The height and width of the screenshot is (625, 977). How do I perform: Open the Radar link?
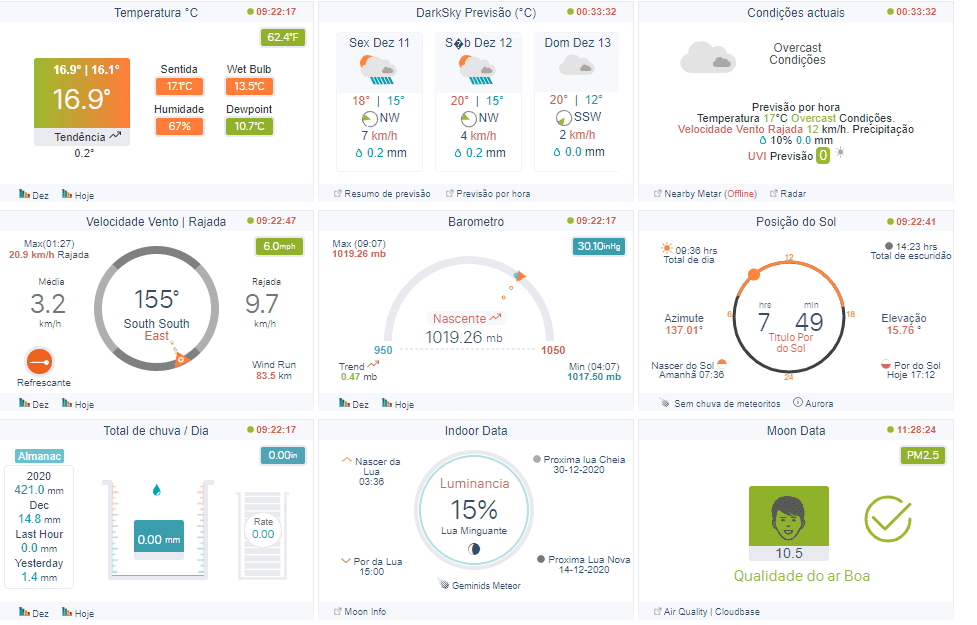point(792,194)
